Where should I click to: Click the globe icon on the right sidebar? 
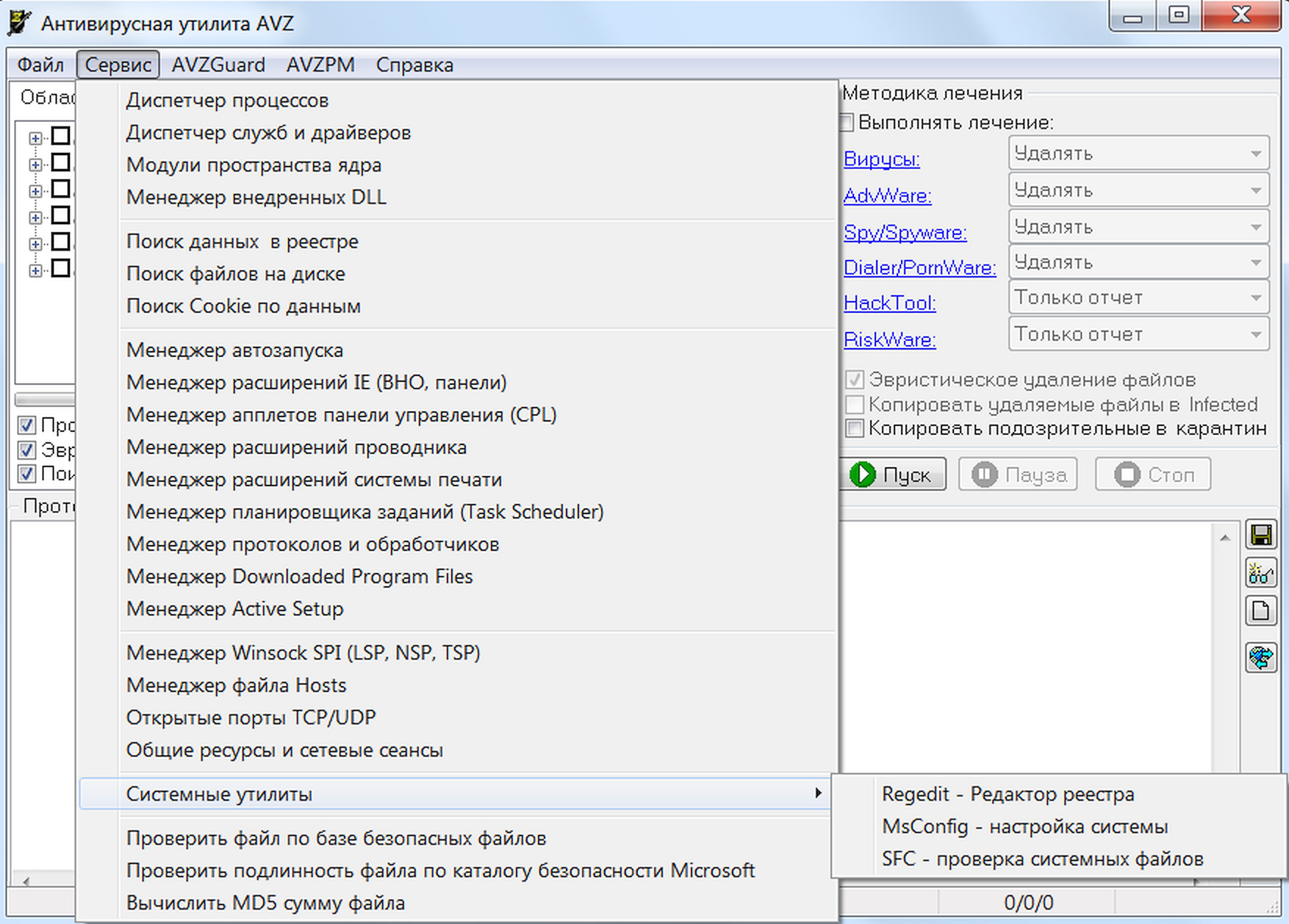point(1261,657)
